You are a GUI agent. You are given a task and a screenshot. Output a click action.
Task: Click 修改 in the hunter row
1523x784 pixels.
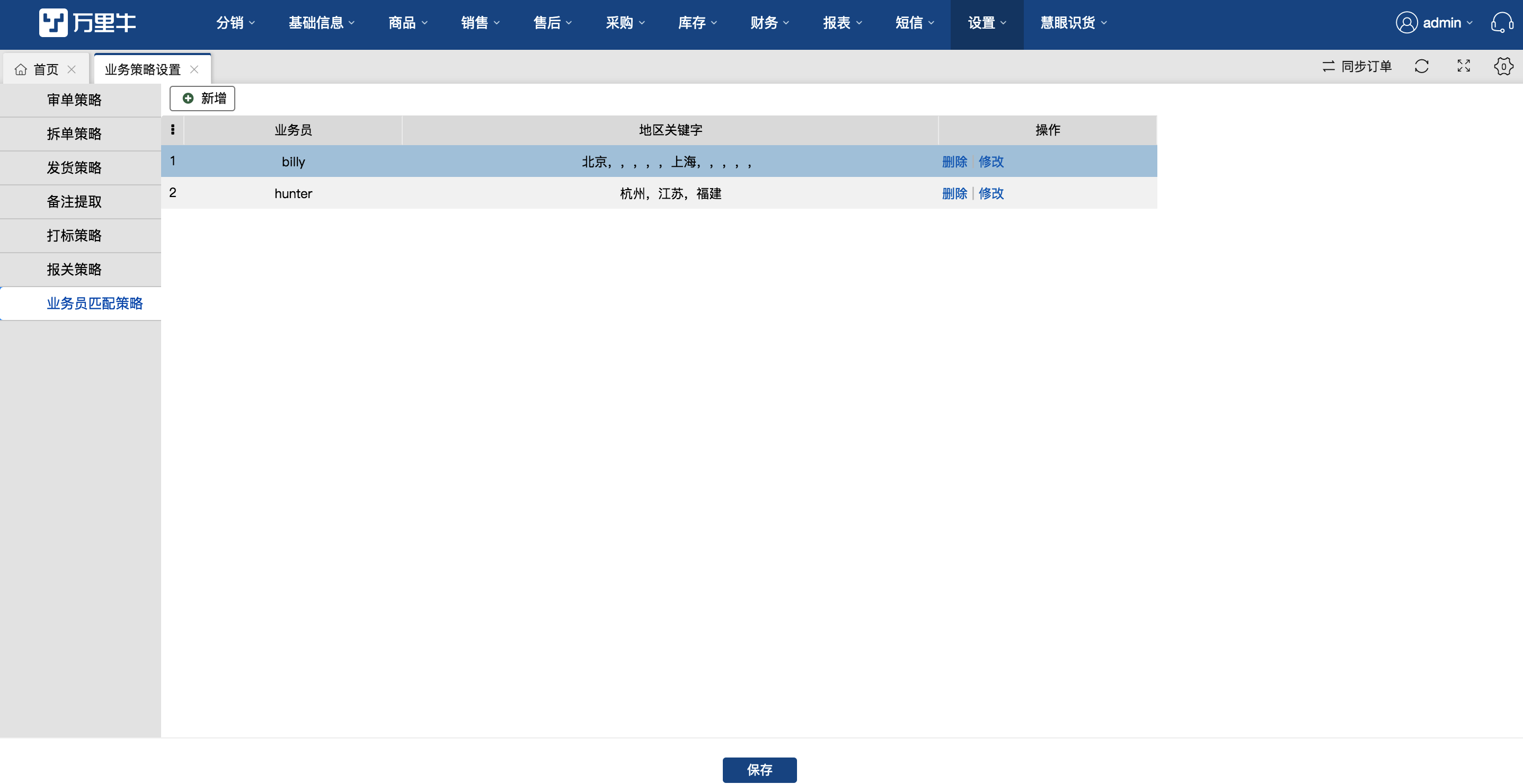(x=991, y=193)
